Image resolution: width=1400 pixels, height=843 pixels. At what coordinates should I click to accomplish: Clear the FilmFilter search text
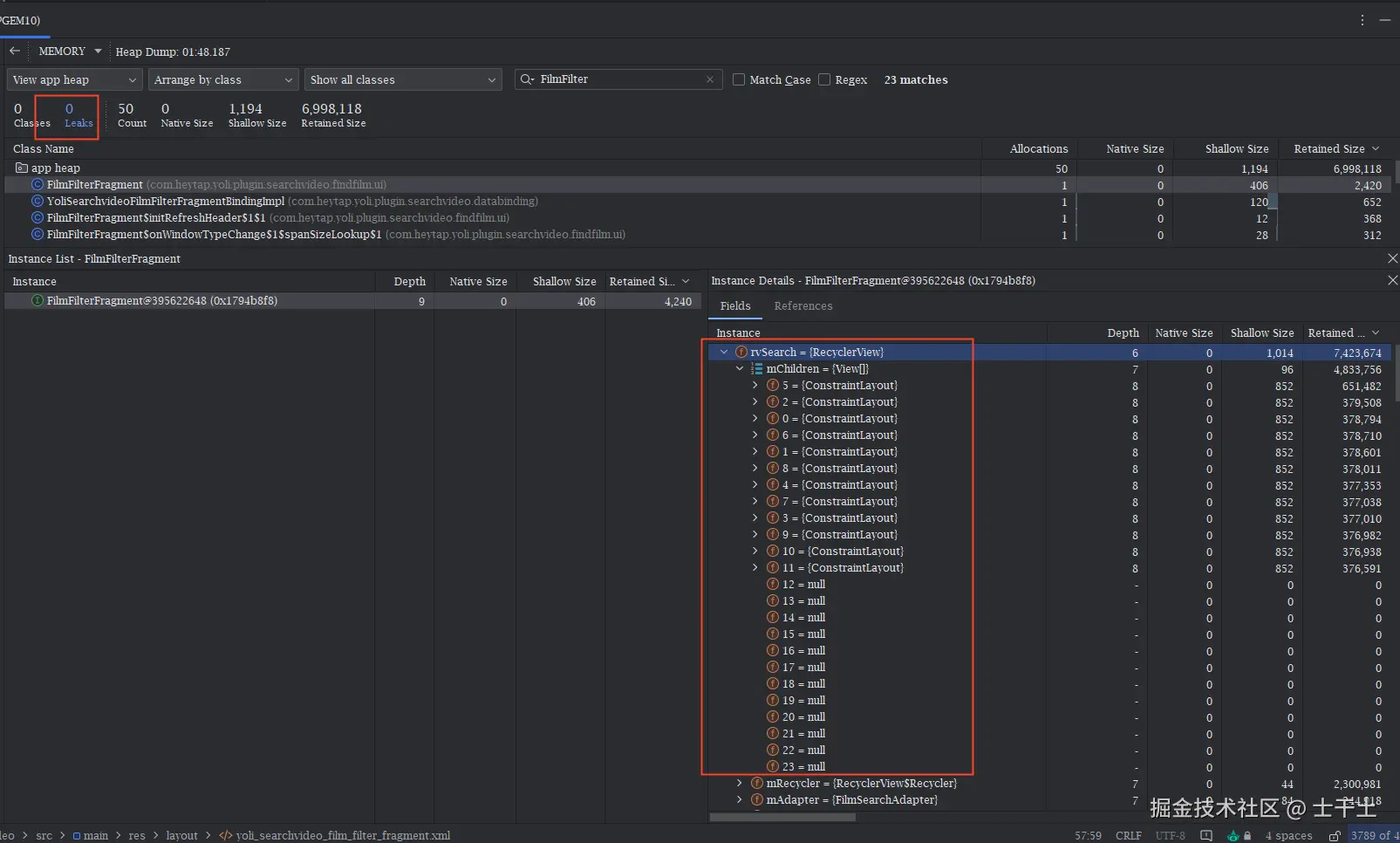(x=710, y=79)
